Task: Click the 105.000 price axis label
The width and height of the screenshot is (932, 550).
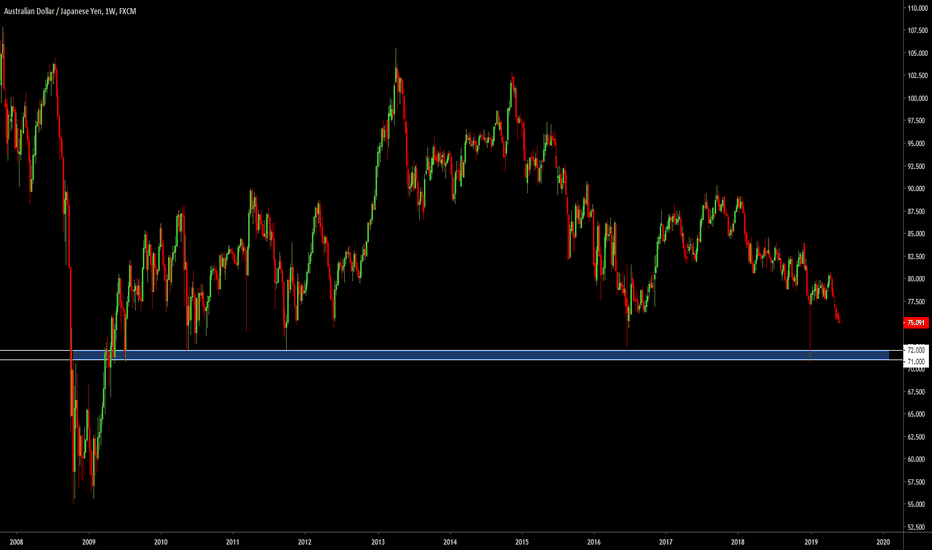Action: pyautogui.click(x=917, y=54)
